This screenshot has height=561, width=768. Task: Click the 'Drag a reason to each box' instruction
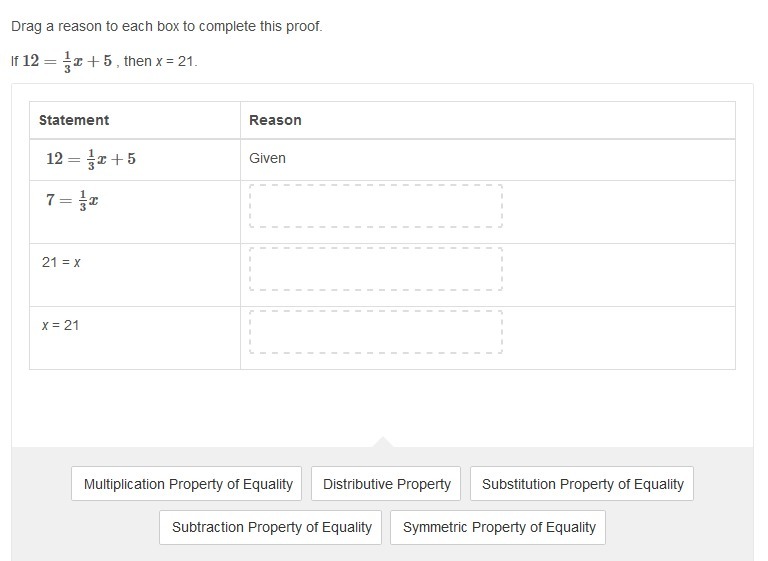tap(167, 26)
